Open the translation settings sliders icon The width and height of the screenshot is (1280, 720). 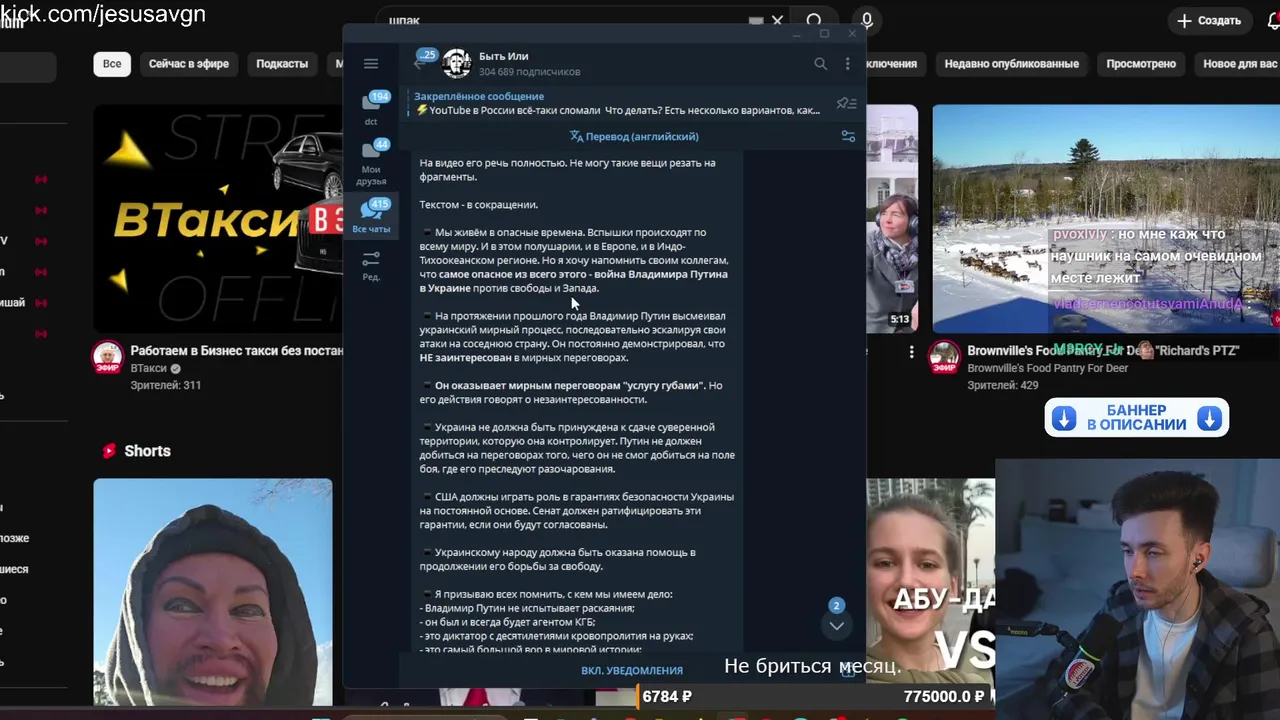(848, 136)
